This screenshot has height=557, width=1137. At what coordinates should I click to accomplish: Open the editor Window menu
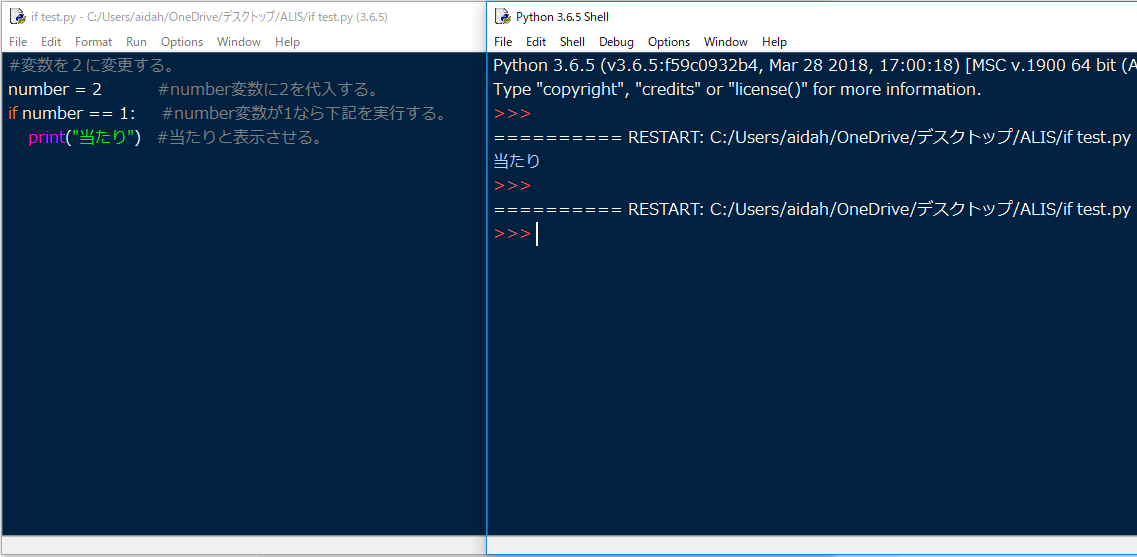tap(239, 42)
